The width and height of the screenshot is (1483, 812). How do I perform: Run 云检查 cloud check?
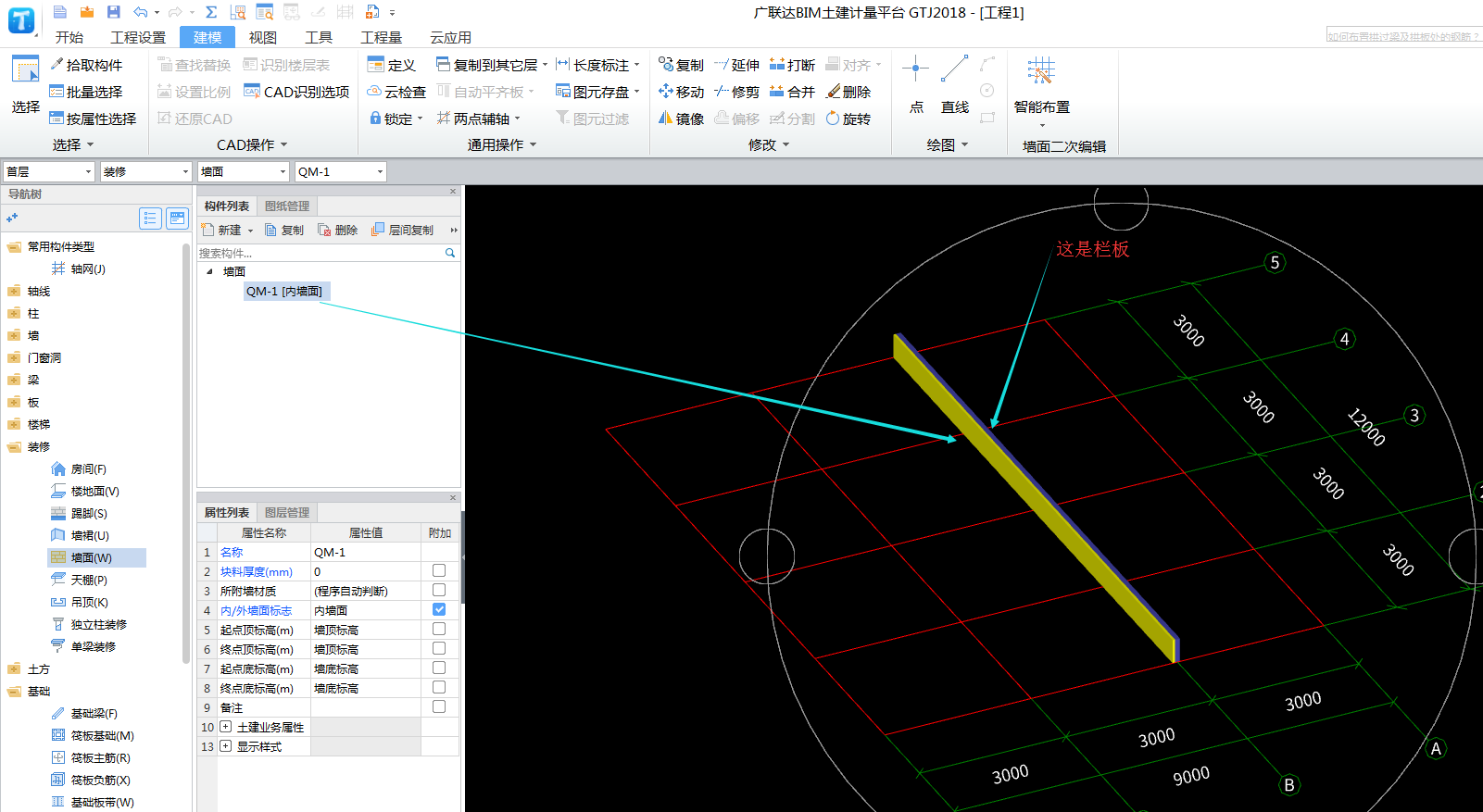pos(396,92)
